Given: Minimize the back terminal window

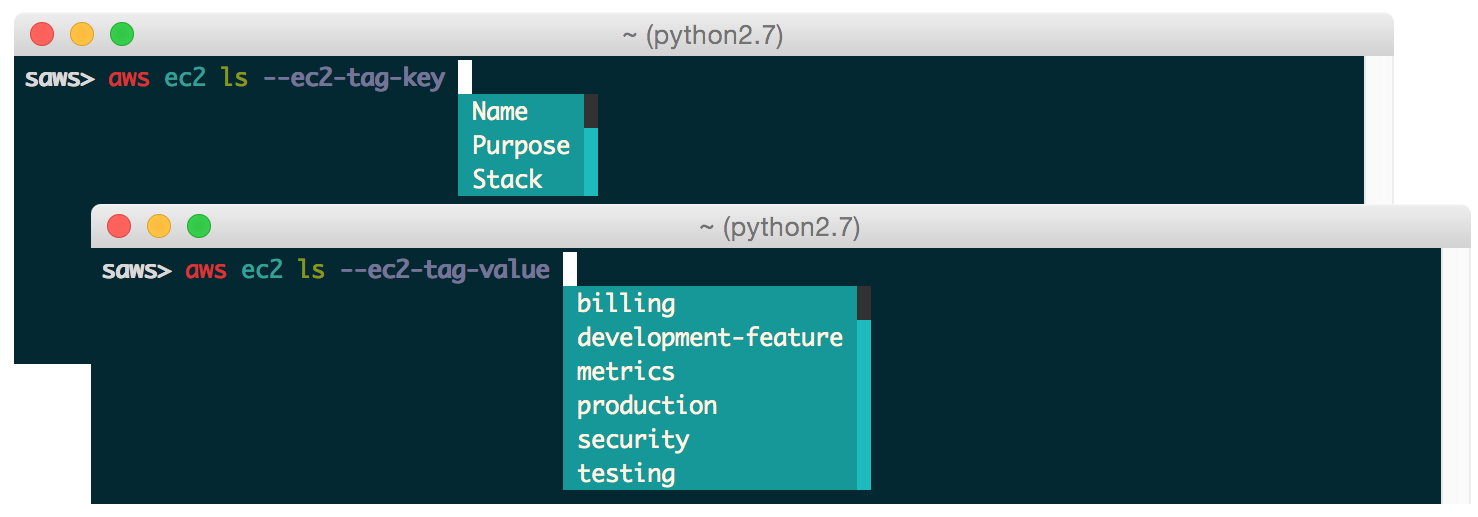Looking at the screenshot, I should [x=82, y=35].
